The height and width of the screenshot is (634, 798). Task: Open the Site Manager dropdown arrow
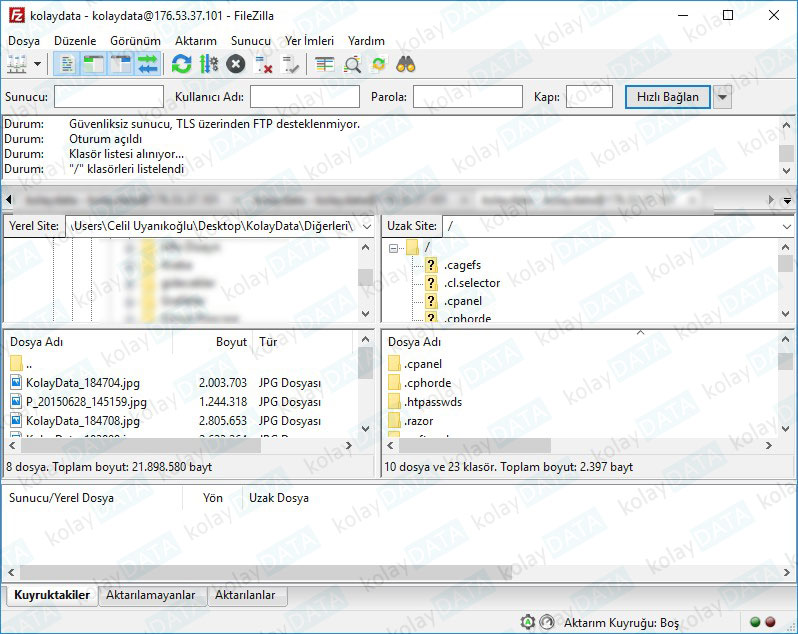pyautogui.click(x=37, y=65)
